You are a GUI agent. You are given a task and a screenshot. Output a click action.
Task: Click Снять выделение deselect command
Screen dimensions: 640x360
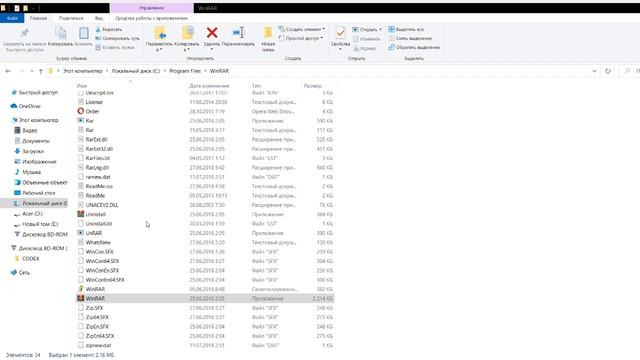click(410, 38)
